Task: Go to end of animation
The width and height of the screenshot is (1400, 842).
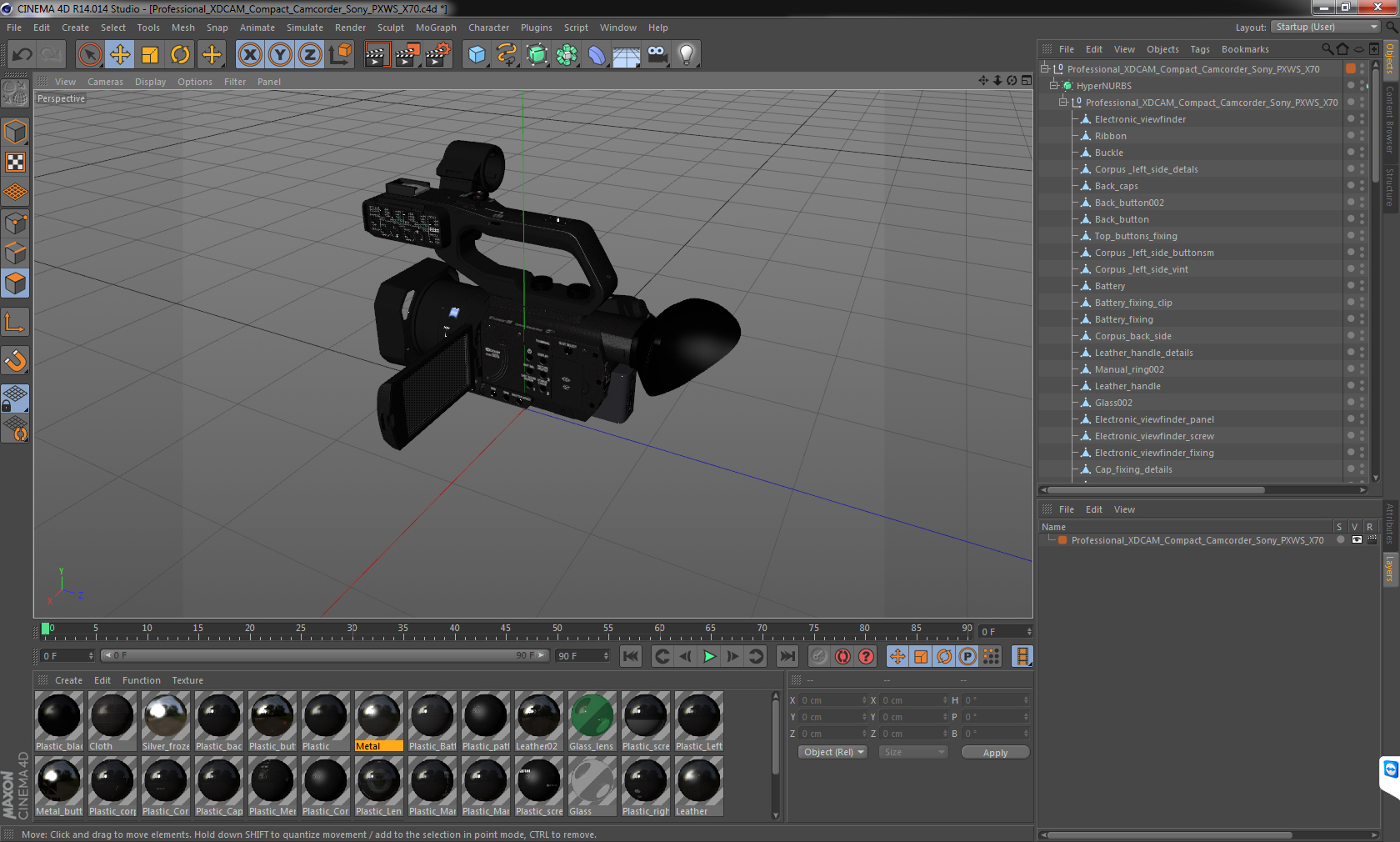Action: [787, 656]
